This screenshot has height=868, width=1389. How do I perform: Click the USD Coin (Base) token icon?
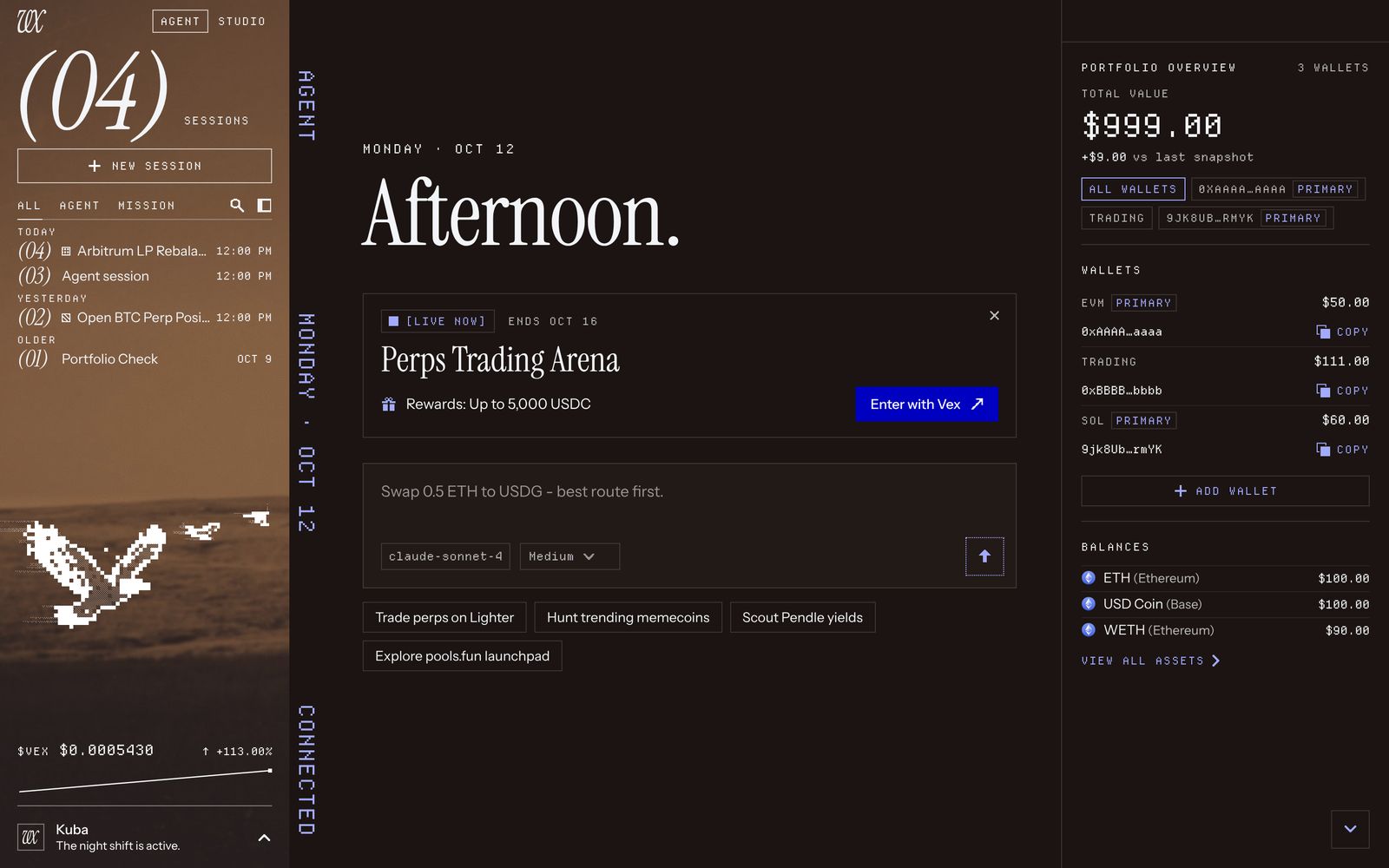pyautogui.click(x=1089, y=604)
